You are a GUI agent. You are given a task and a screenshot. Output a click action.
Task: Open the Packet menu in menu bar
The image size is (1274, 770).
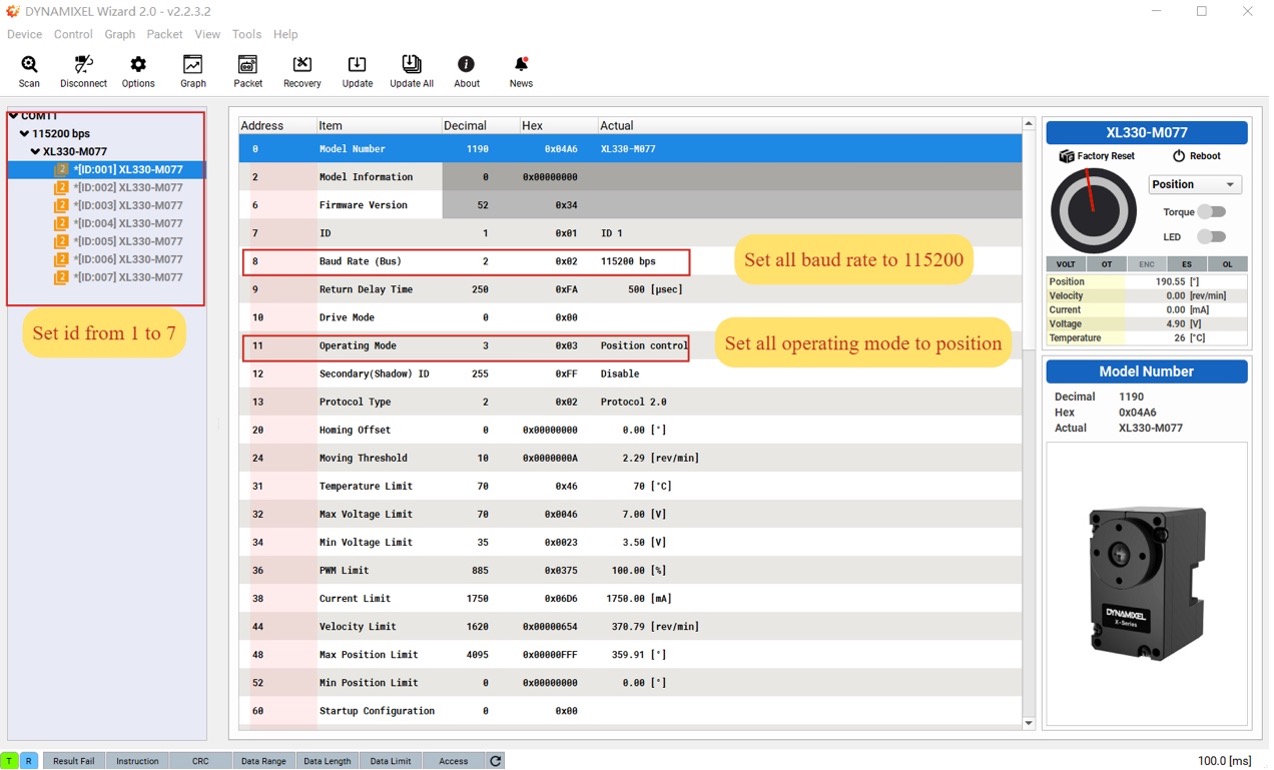pos(165,34)
